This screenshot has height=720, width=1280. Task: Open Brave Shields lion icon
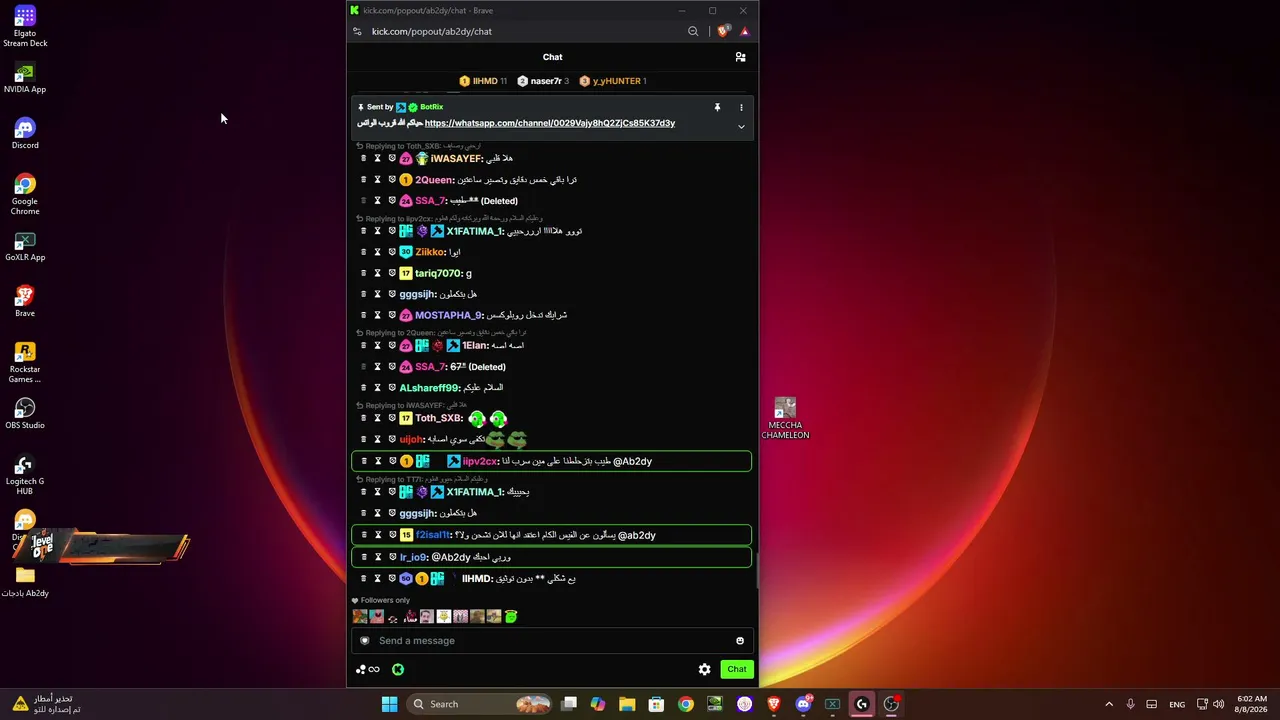[723, 32]
